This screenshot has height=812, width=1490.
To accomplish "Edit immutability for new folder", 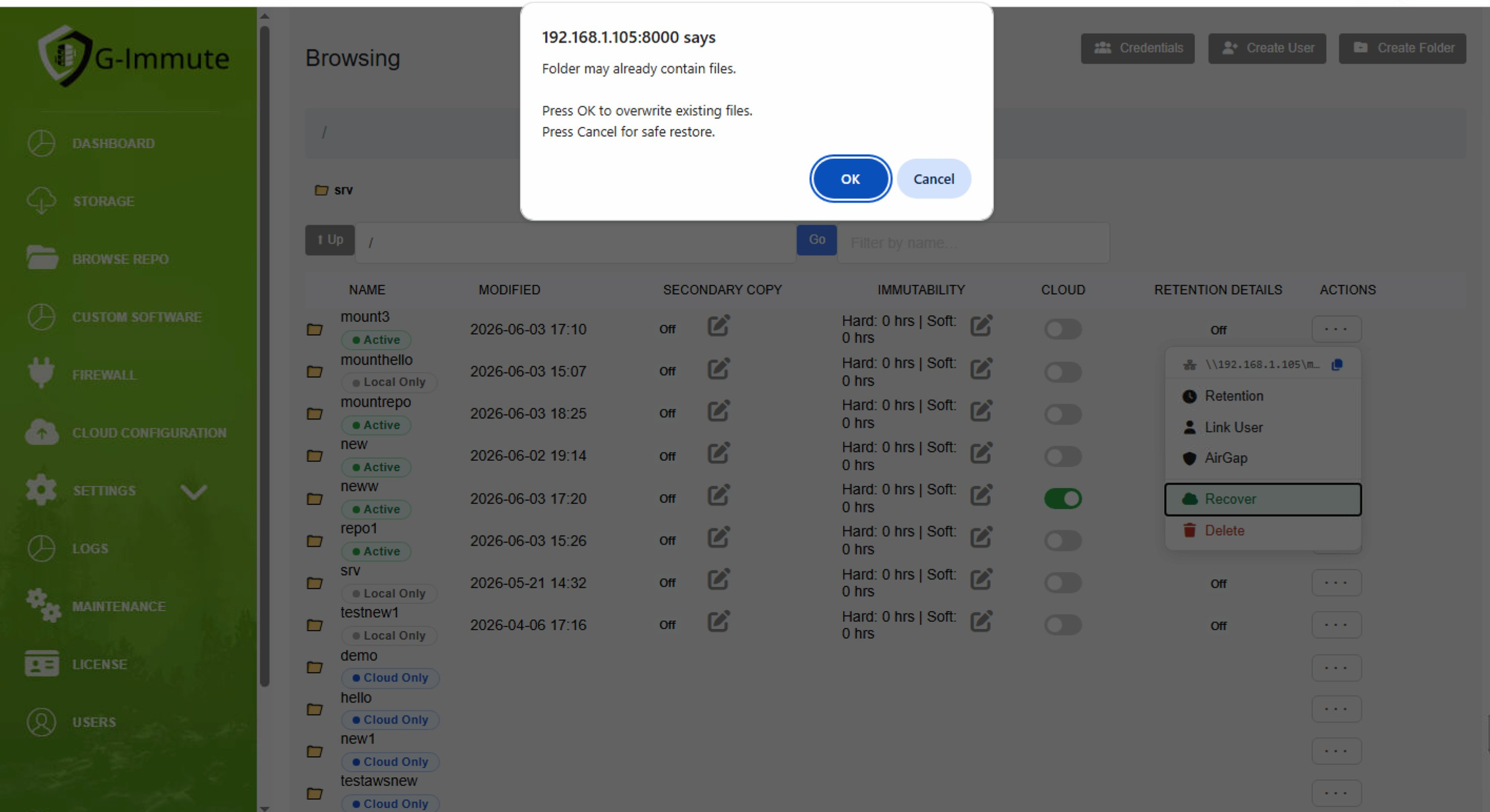I will (981, 453).
